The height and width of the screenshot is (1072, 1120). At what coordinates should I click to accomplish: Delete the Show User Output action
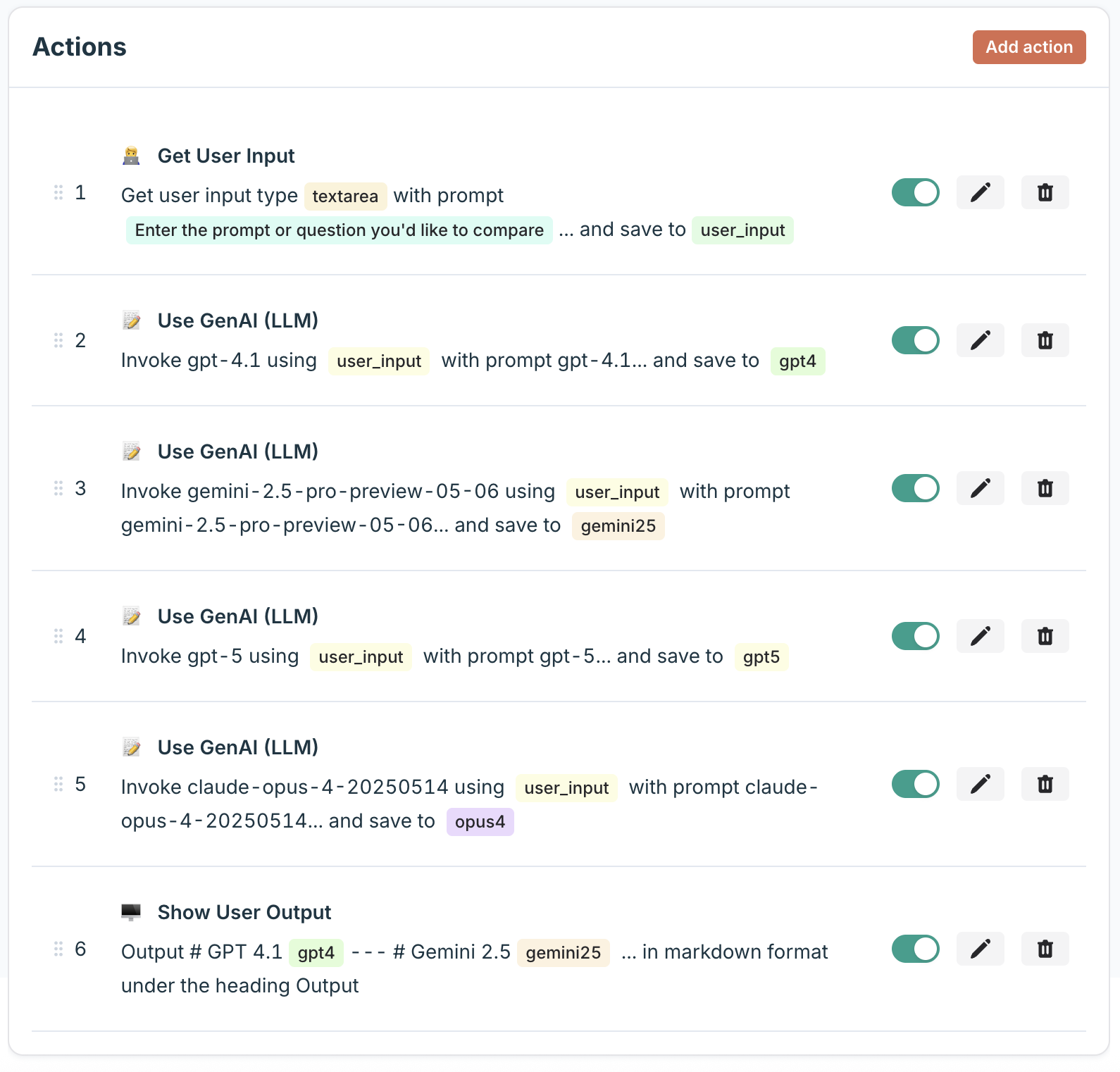[1045, 949]
